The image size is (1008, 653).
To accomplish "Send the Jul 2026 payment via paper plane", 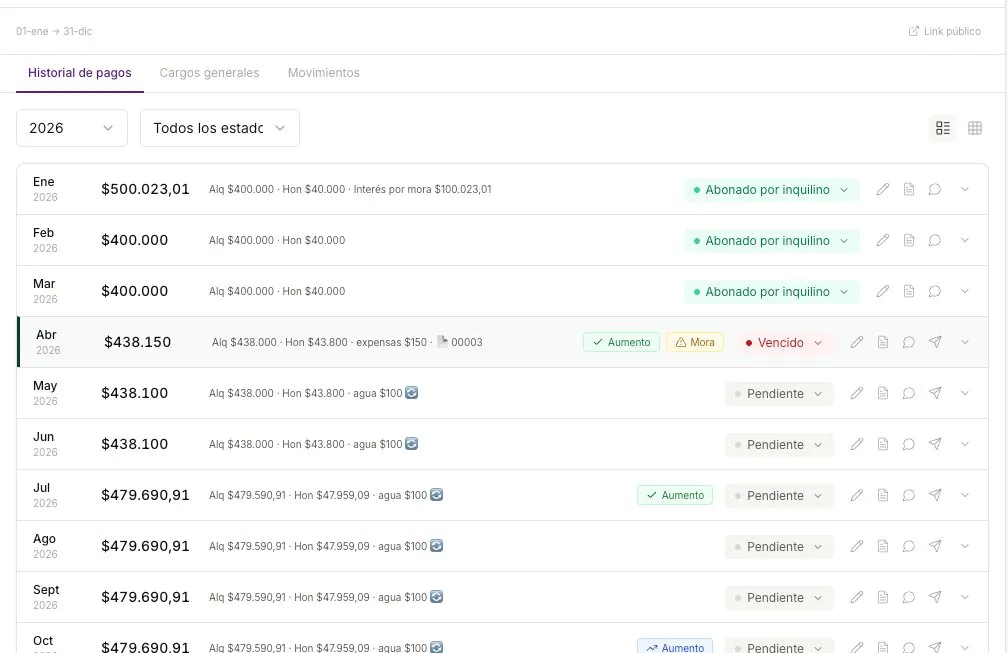I will tap(935, 495).
